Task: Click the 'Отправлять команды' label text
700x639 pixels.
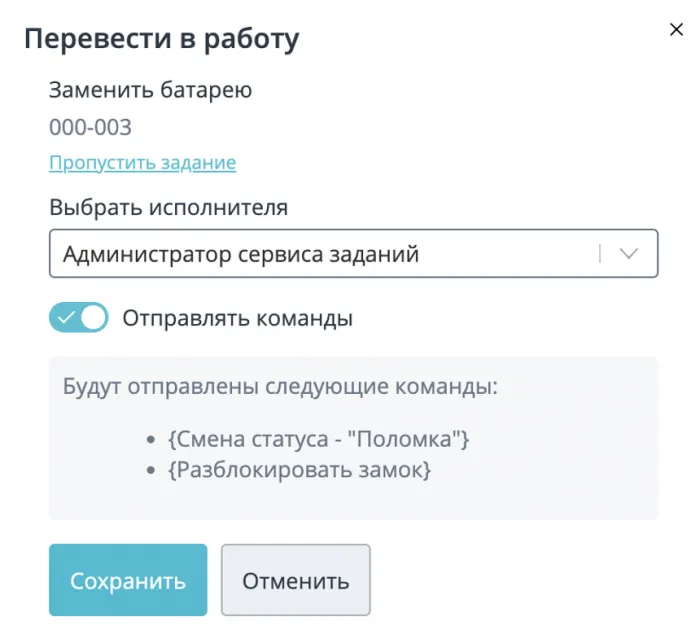Action: coord(238,318)
